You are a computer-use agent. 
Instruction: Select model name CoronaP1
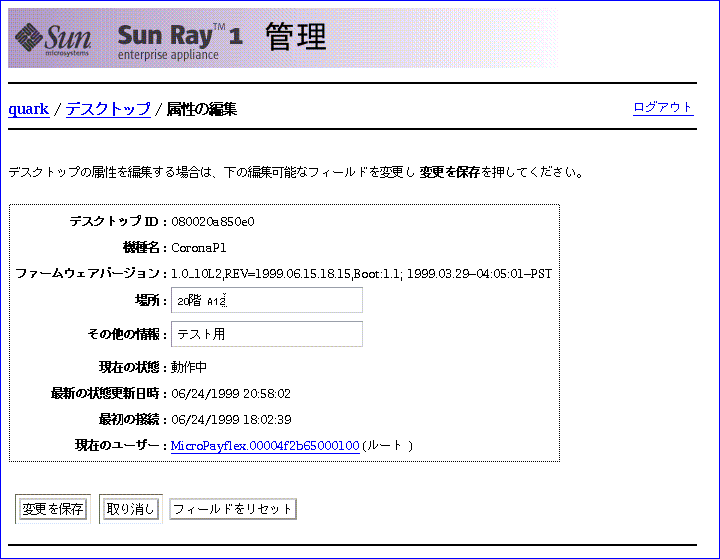tap(199, 248)
